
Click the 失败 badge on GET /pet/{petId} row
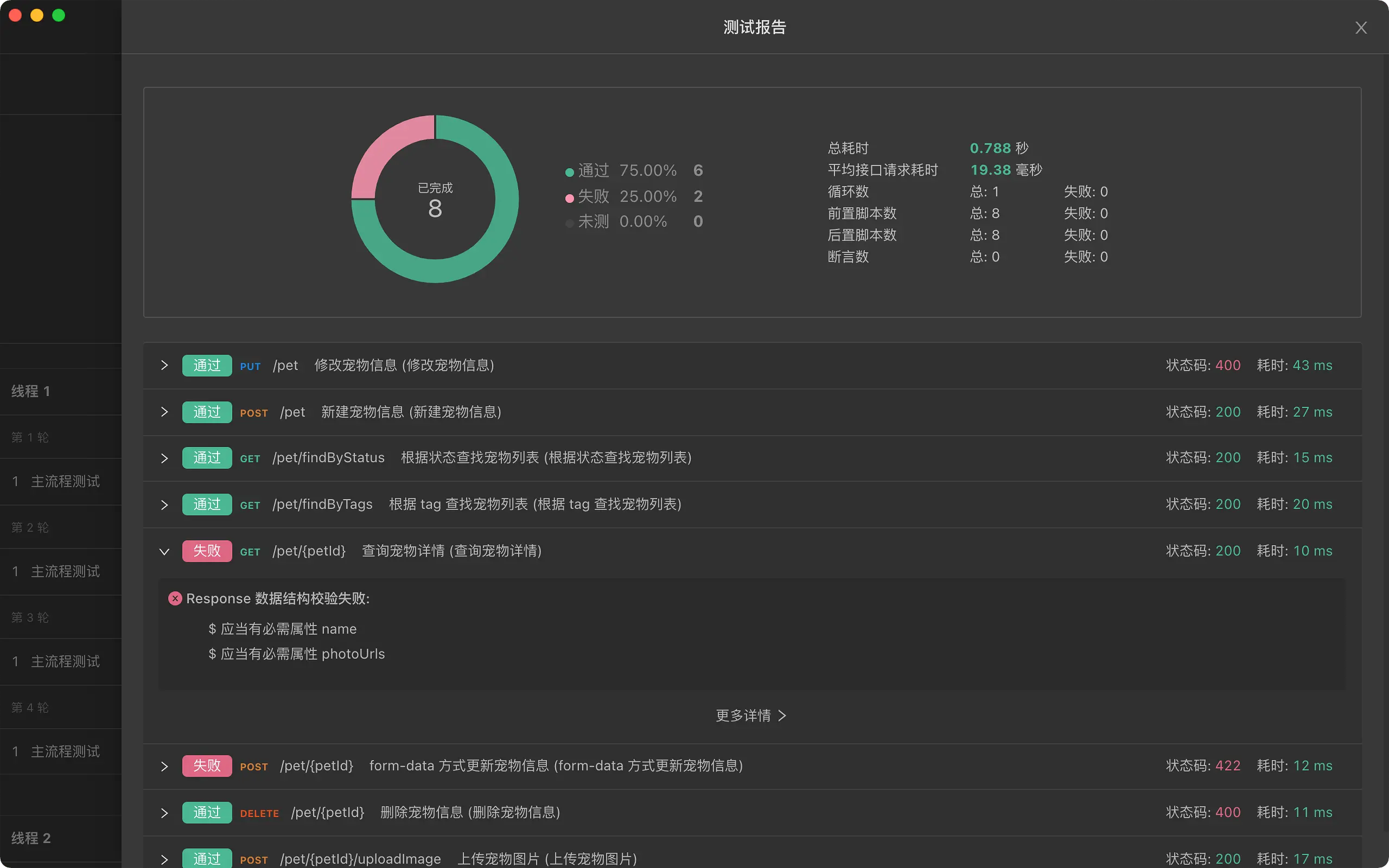207,551
